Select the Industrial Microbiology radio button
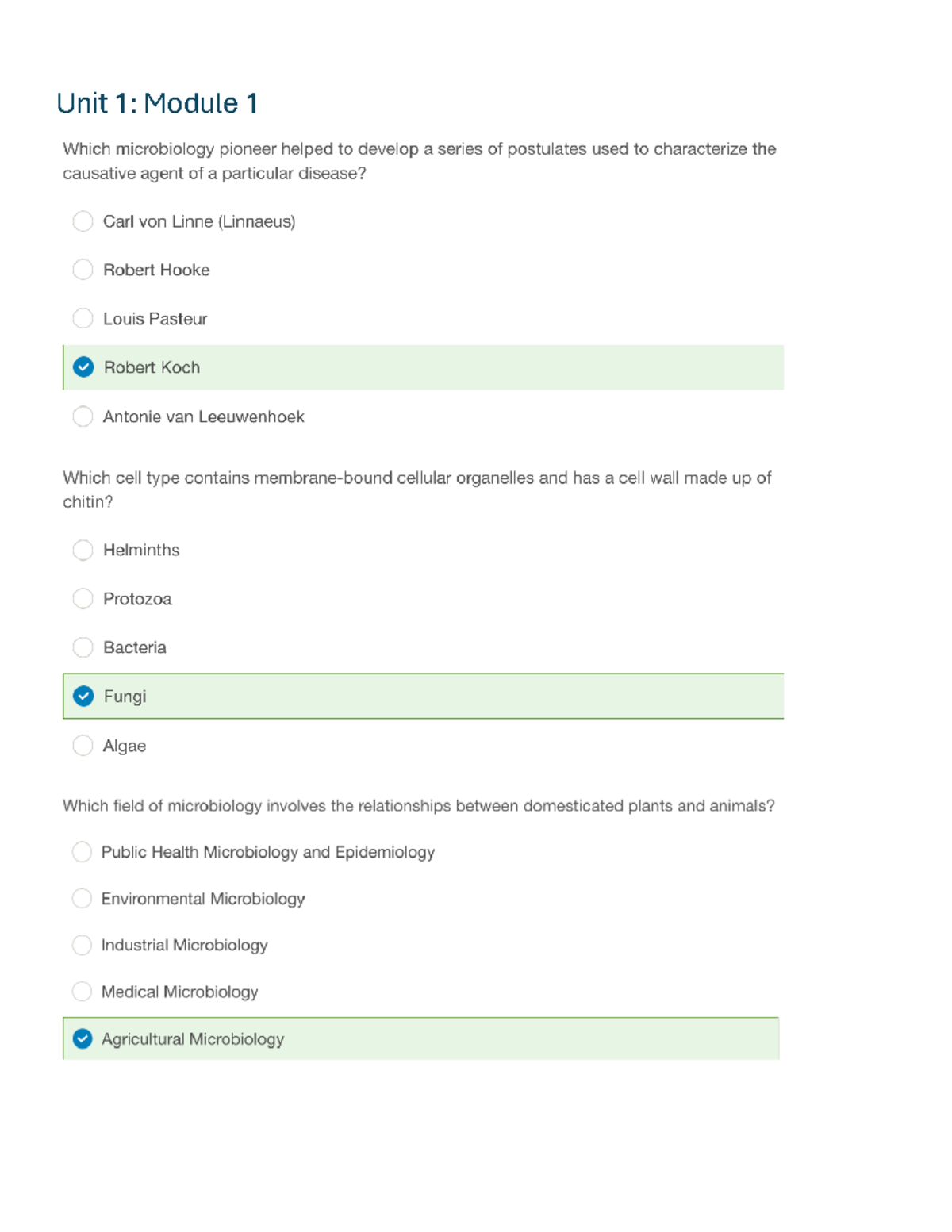This screenshot has height=1232, width=952. pos(82,945)
